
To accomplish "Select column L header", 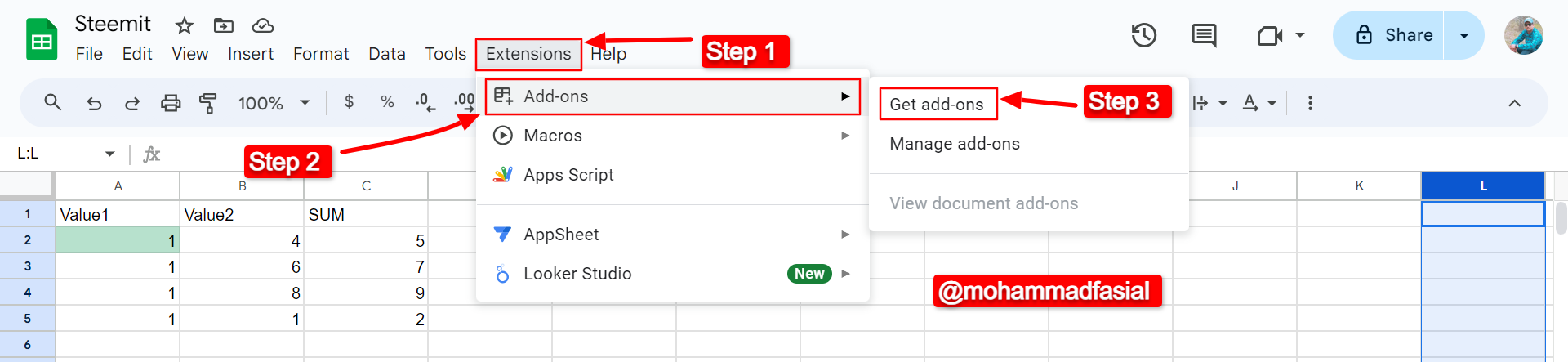I will (x=1483, y=185).
